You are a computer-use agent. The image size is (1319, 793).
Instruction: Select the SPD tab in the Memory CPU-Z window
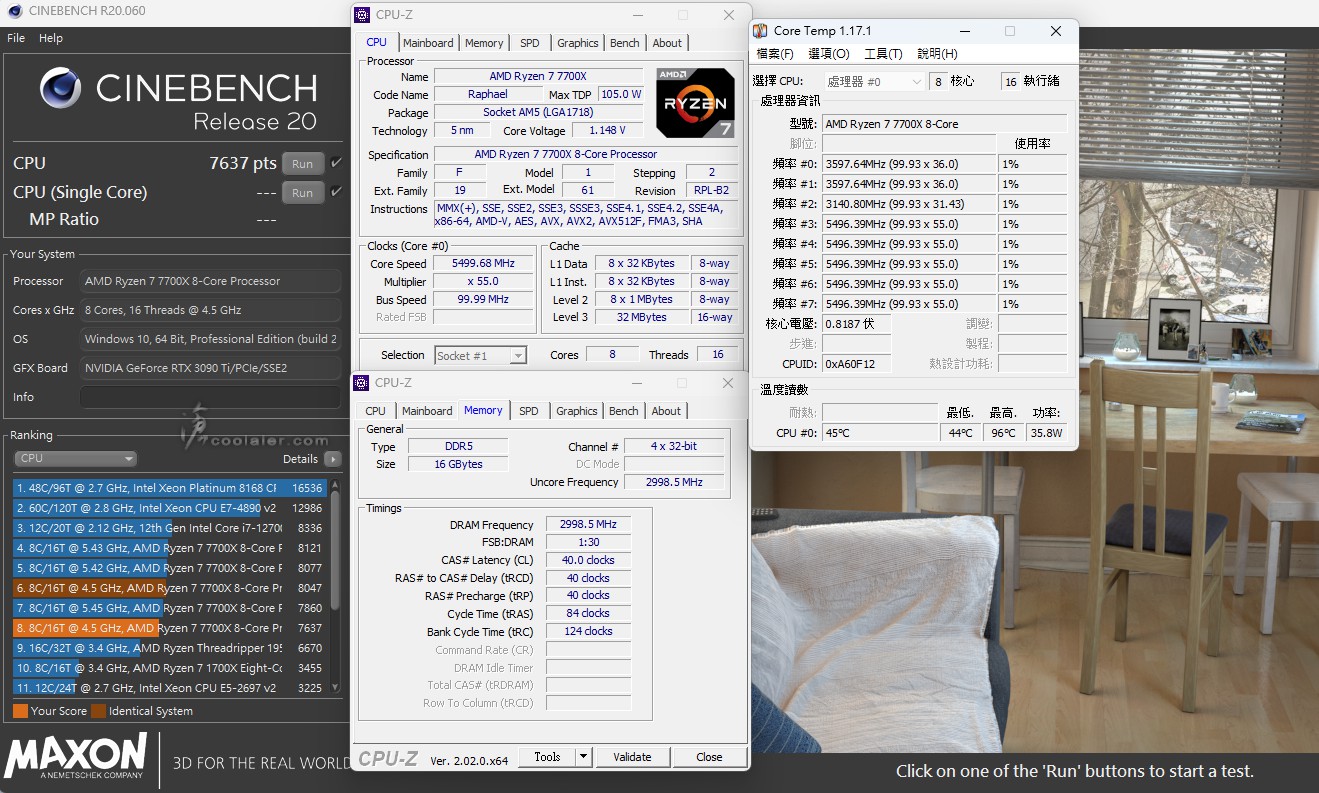pyautogui.click(x=529, y=411)
